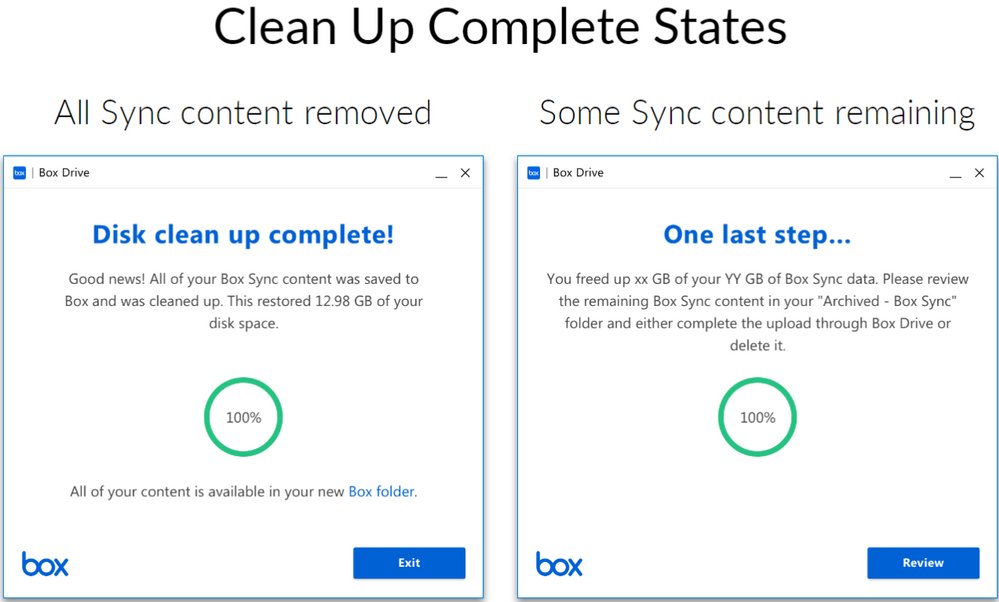Close the right Box Drive window

click(979, 172)
